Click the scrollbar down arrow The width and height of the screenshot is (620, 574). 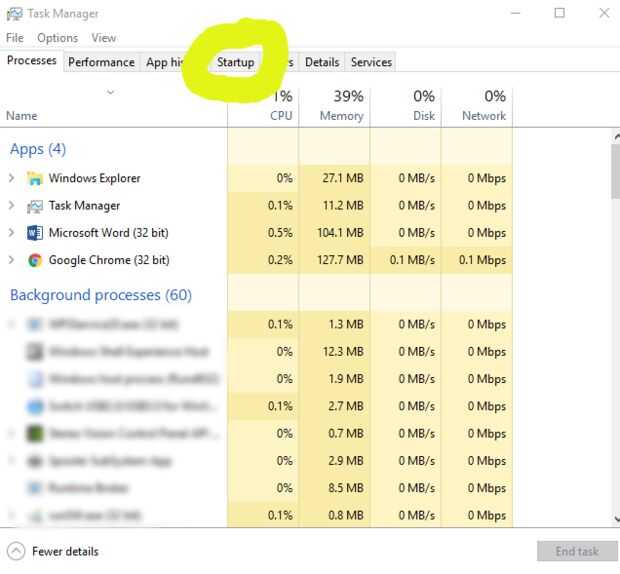click(x=616, y=518)
